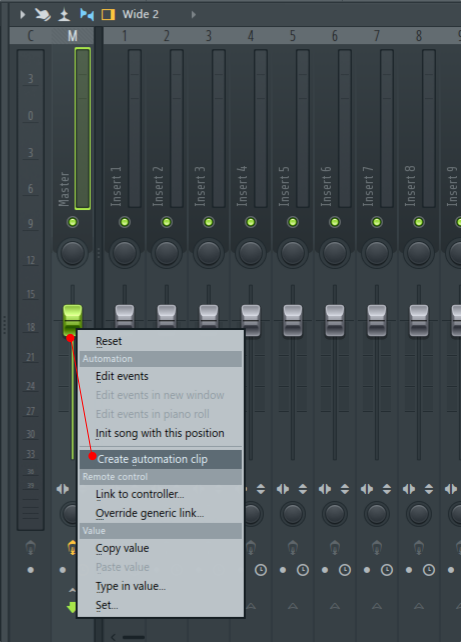Click the Master swap left/right channels icon
The width and height of the screenshot is (461, 642).
click(63, 489)
